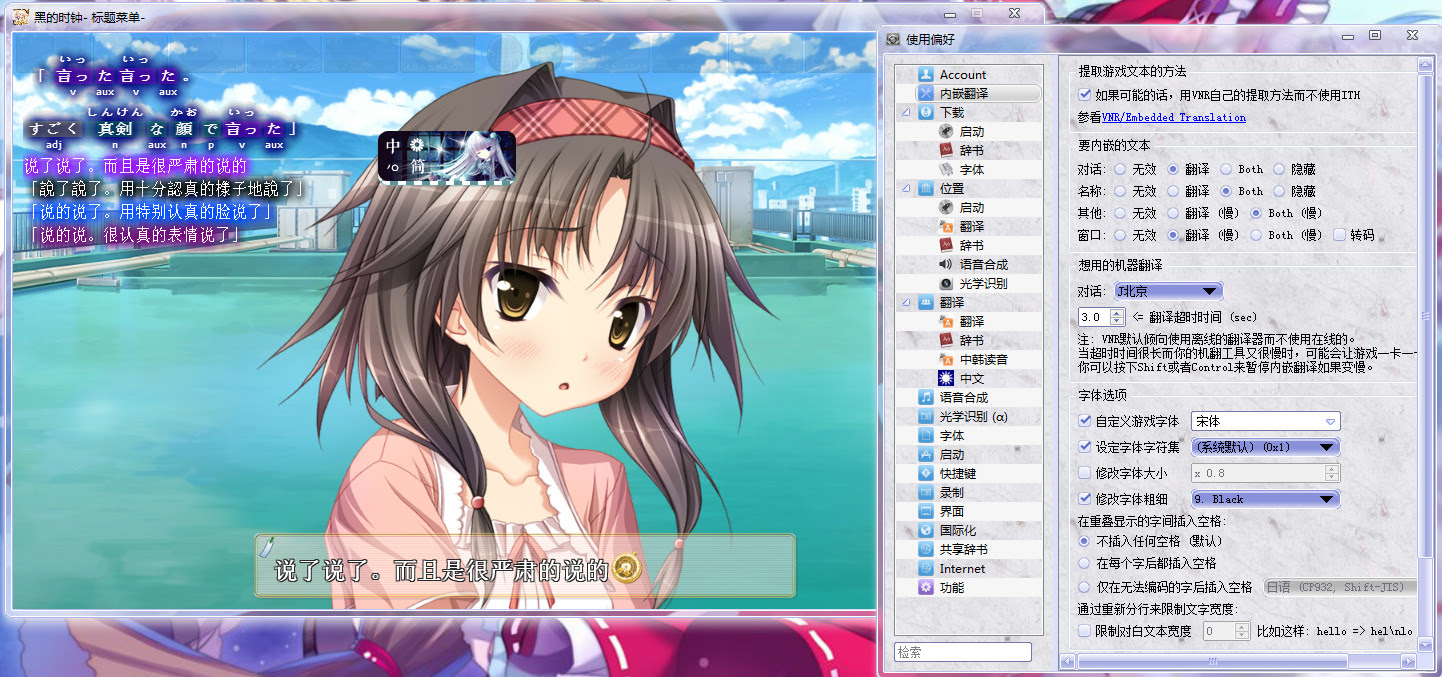Click the game dialog text box
1442x677 pixels.
[x=525, y=566]
